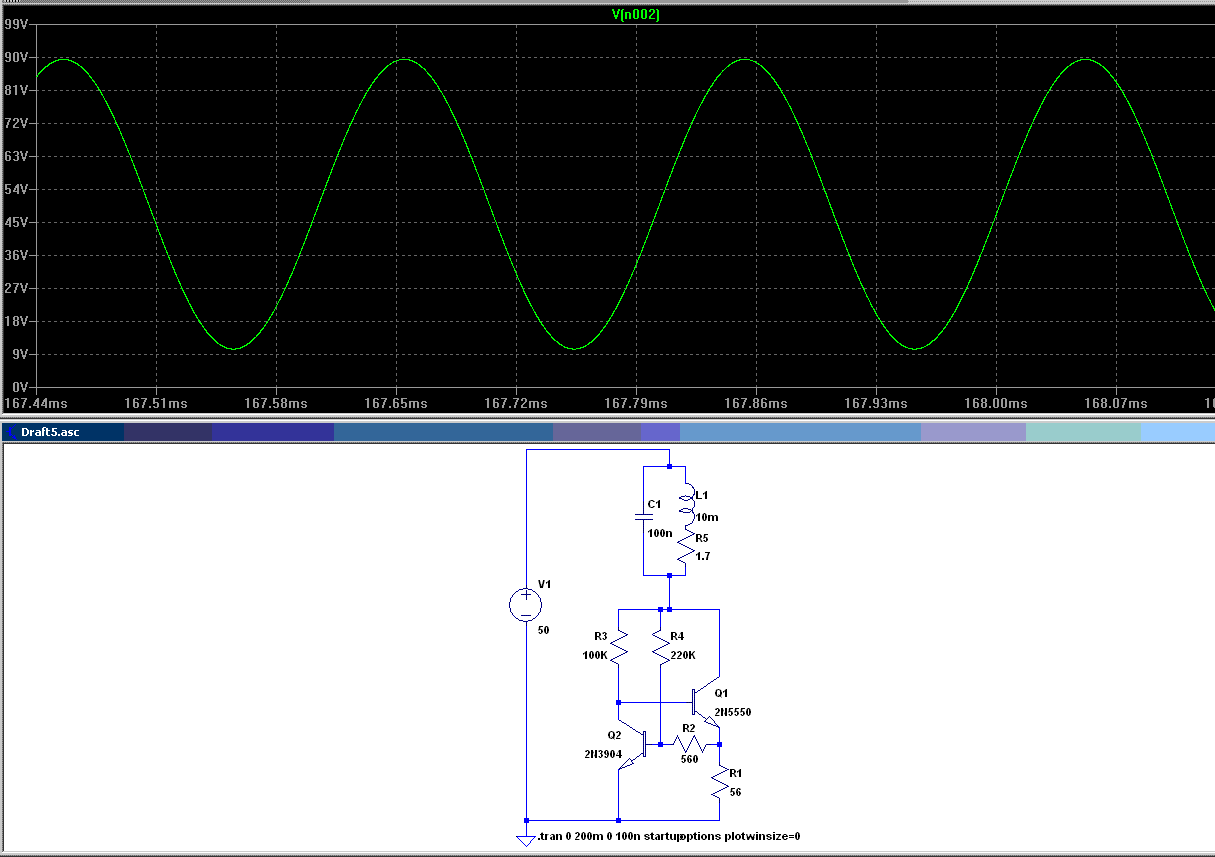This screenshot has height=857, width=1215.
Task: Click the 72V vertical axis label
Action: coord(16,124)
